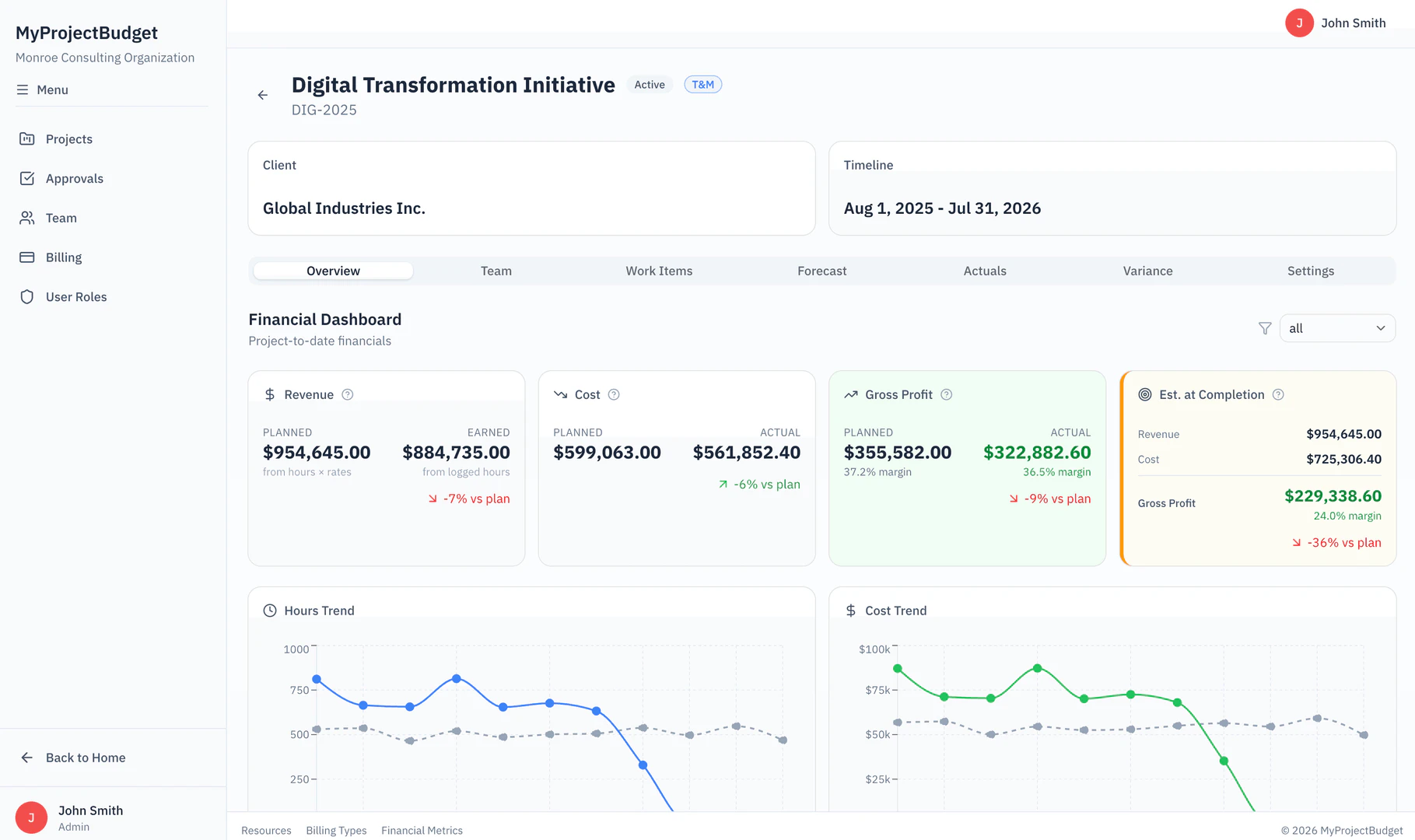Click the Gross Profit help icon

pos(946,394)
